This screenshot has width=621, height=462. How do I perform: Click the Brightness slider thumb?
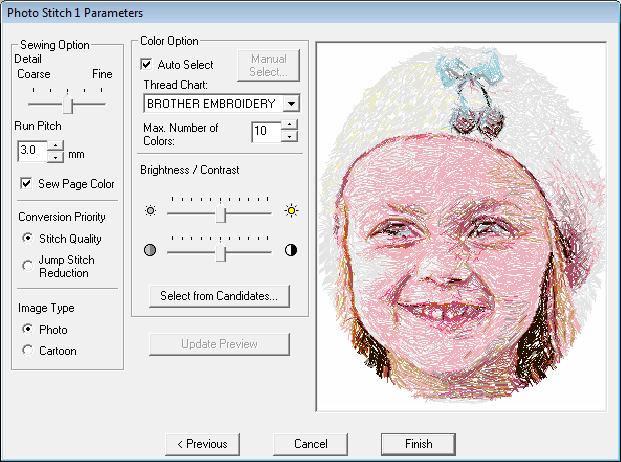(221, 215)
